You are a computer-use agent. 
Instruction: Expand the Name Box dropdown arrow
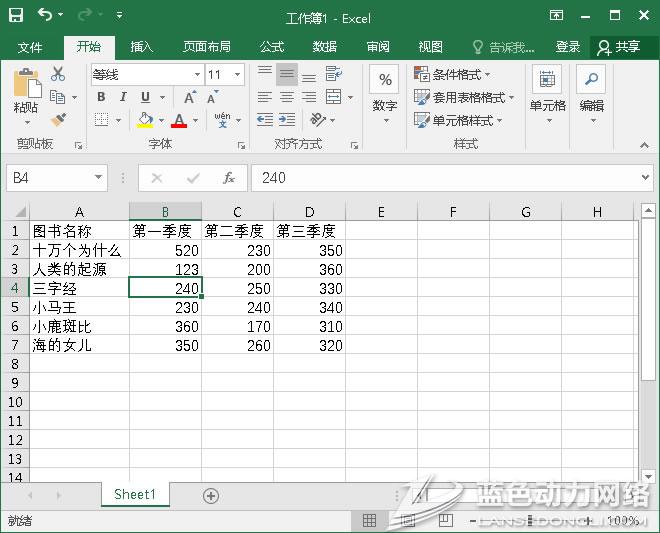[99, 178]
